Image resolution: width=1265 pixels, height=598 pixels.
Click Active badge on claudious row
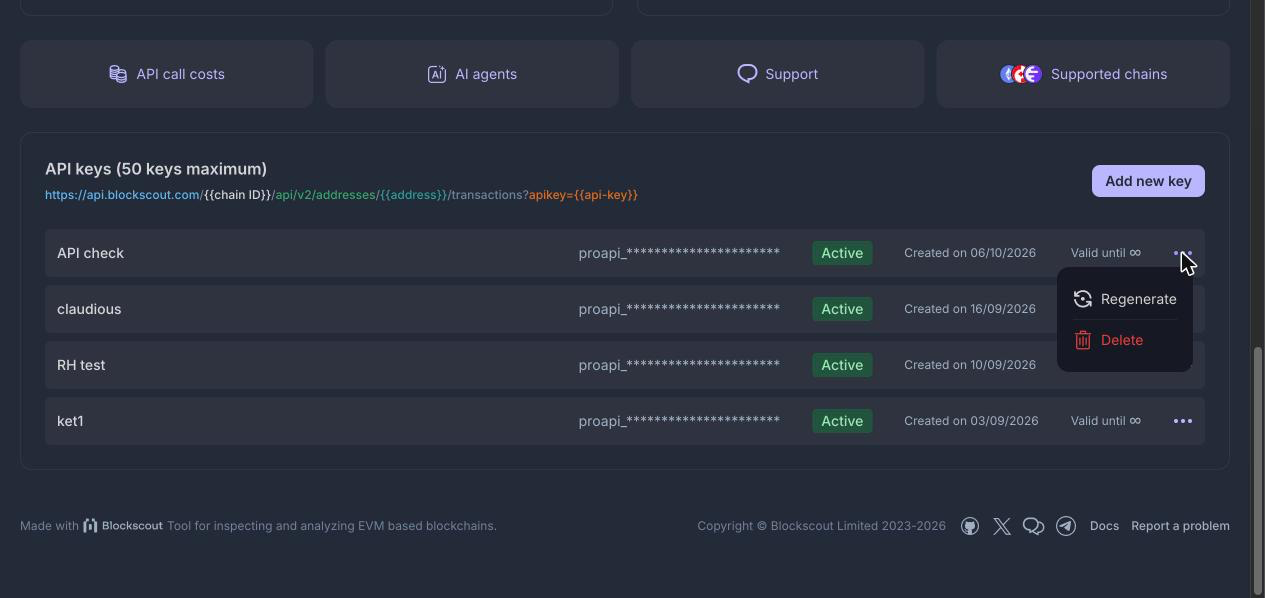[842, 309]
